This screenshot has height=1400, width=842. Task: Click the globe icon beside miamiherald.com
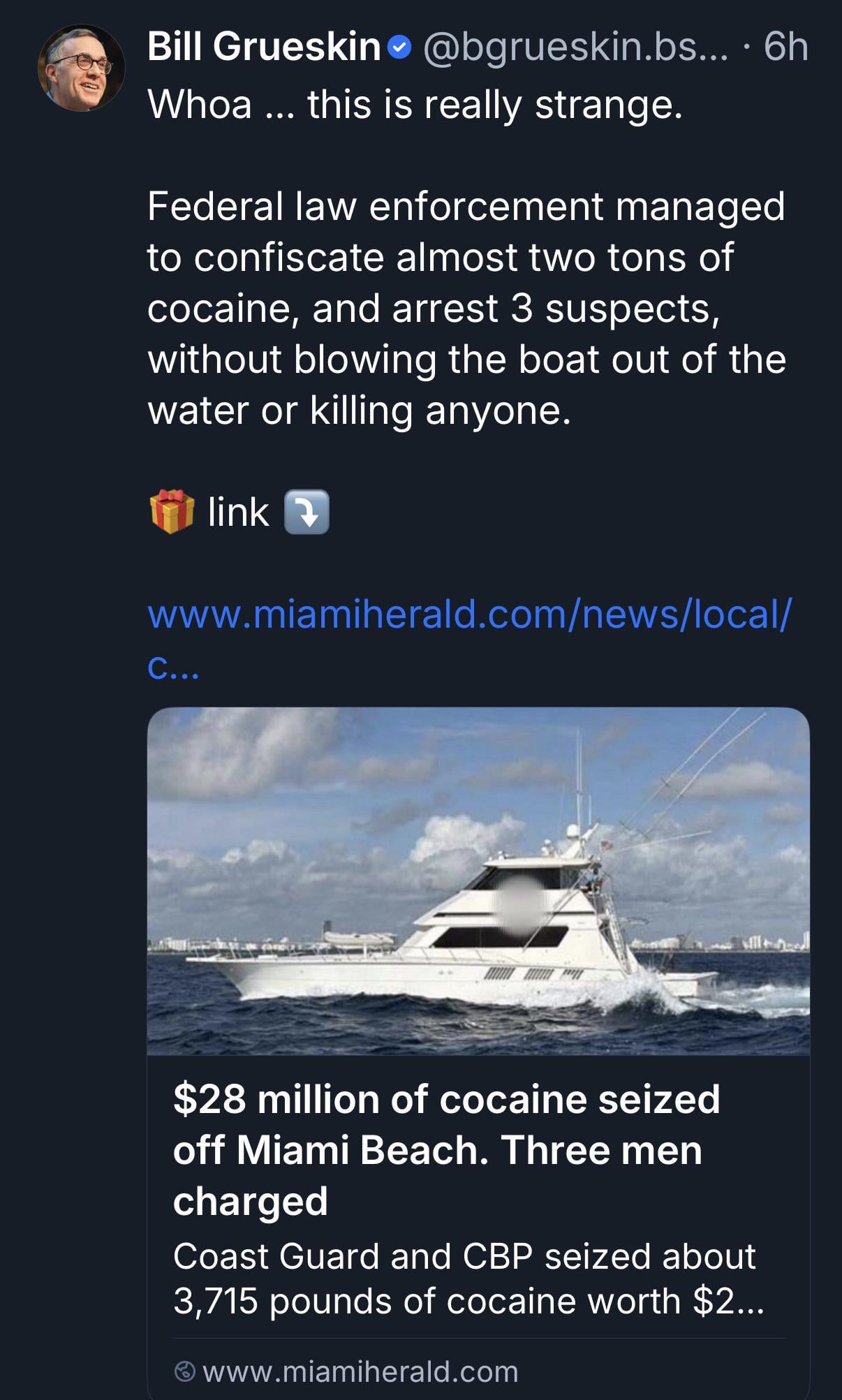click(184, 1371)
